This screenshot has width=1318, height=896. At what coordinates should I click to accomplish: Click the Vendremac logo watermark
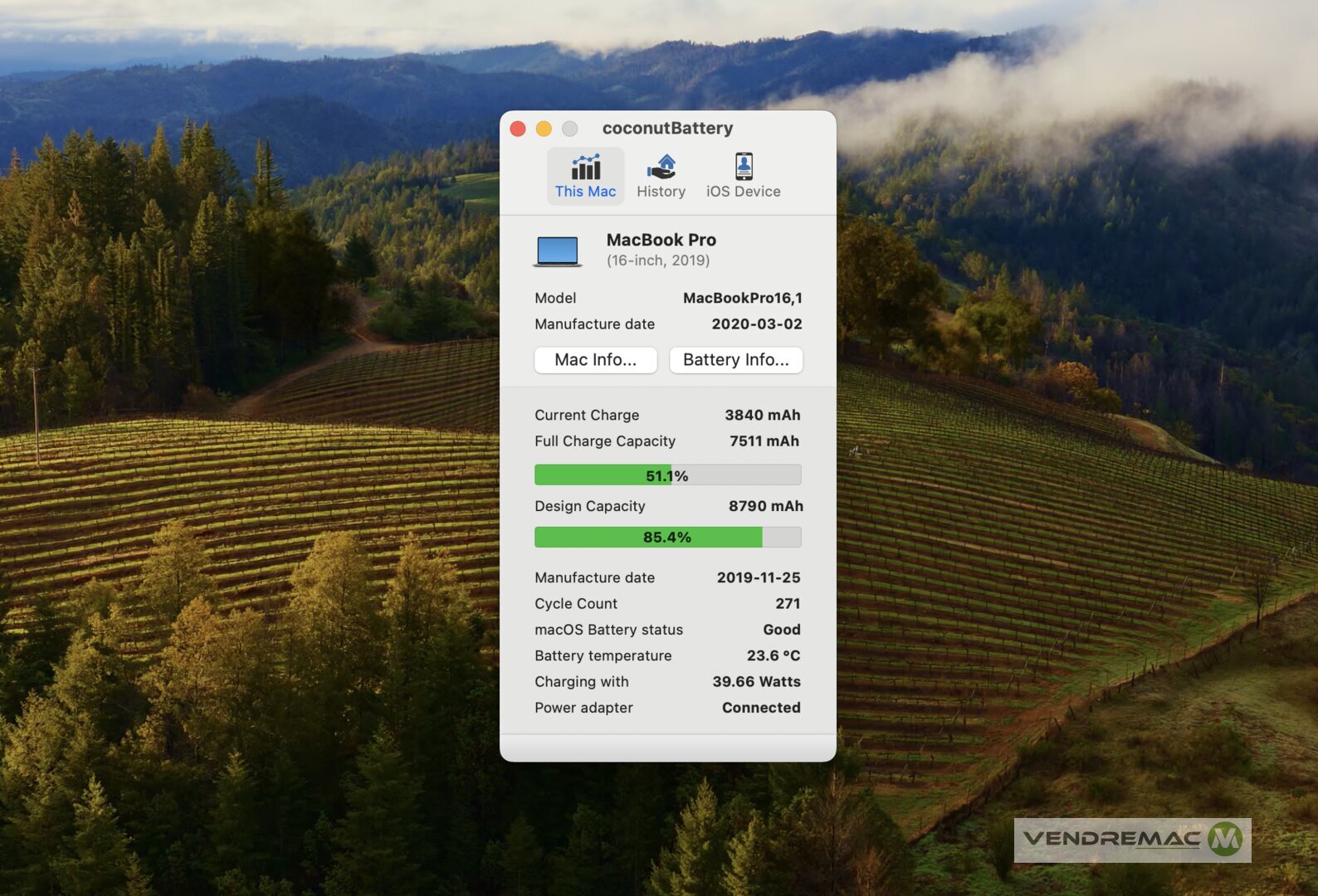1132,840
